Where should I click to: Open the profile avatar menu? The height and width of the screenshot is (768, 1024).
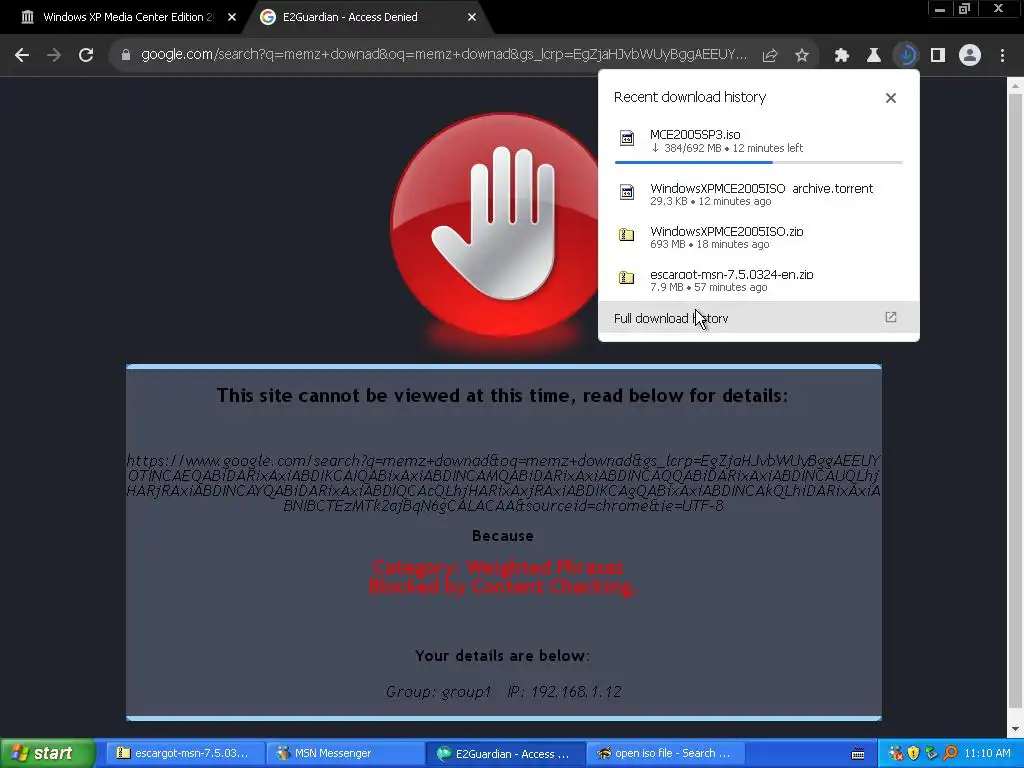click(970, 56)
